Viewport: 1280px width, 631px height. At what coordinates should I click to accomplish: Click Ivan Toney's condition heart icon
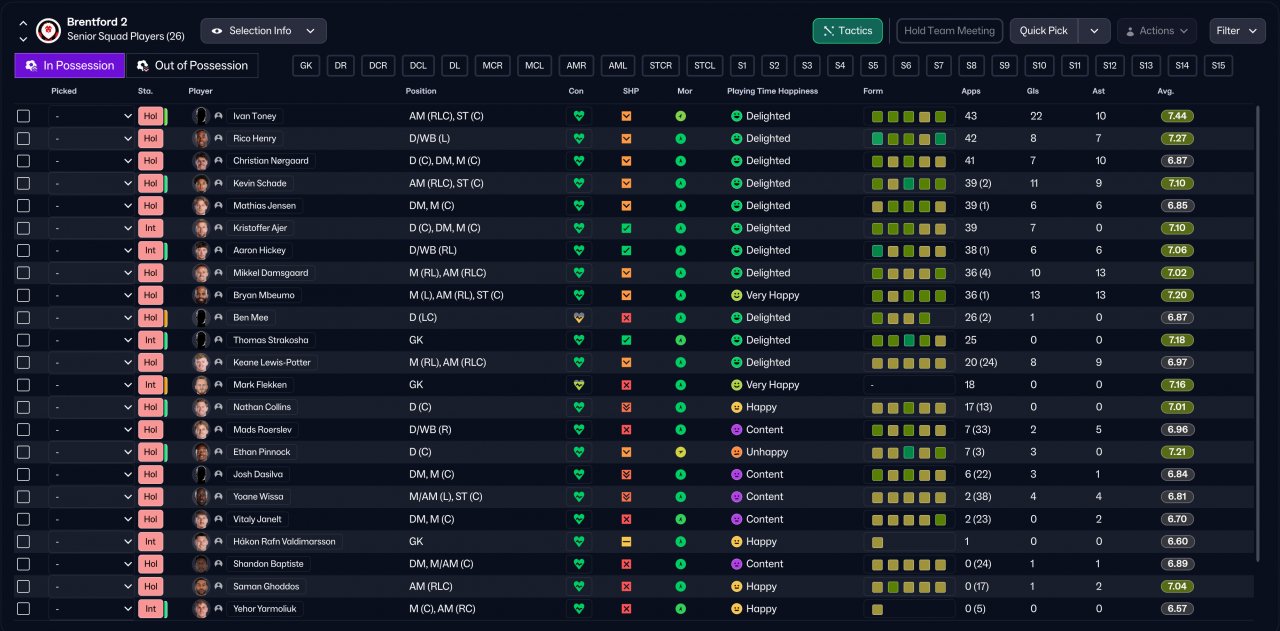[x=578, y=116]
